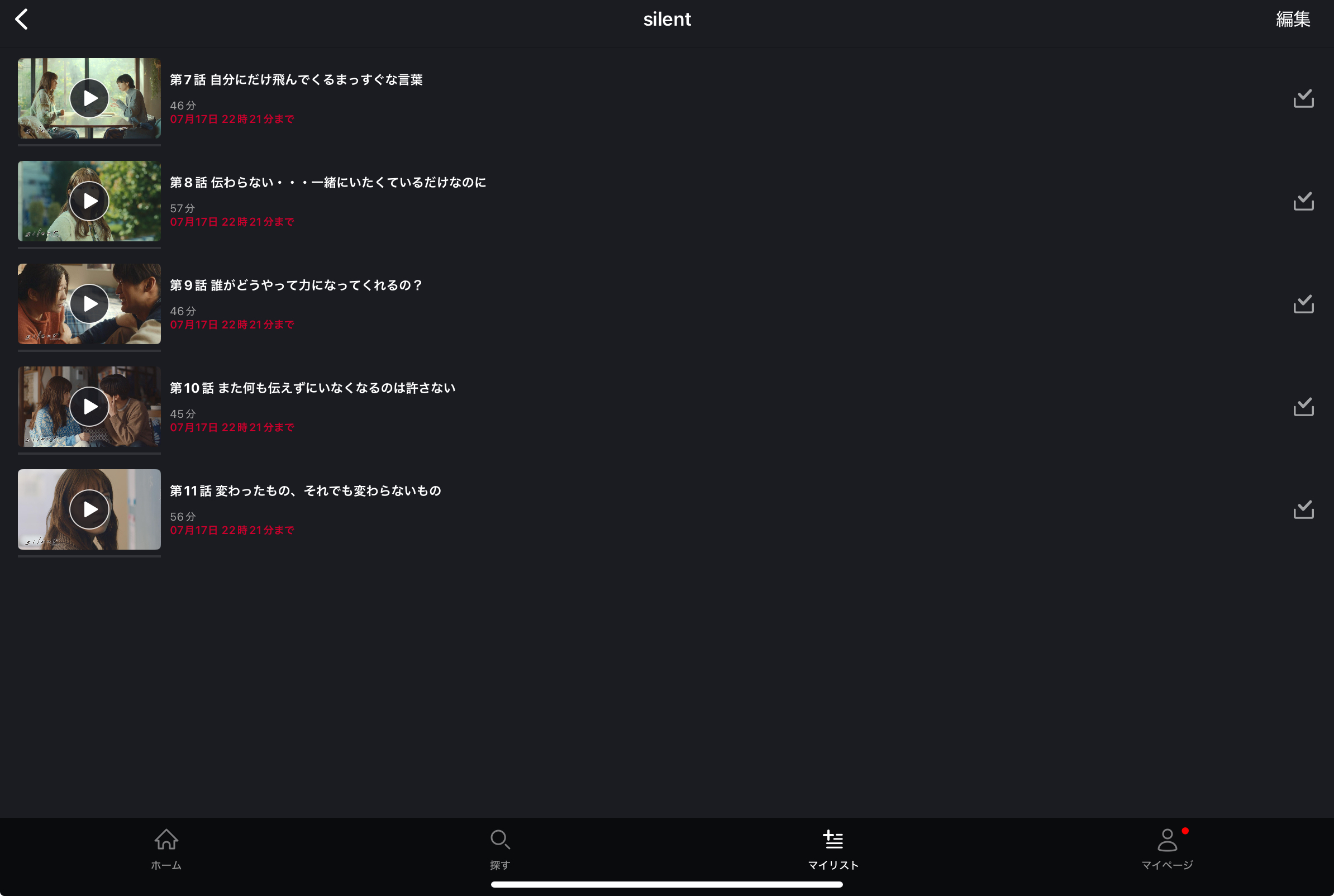Click the 45分 duration of 第10話
Screen dimensions: 1334x896
pyautogui.click(x=183, y=414)
